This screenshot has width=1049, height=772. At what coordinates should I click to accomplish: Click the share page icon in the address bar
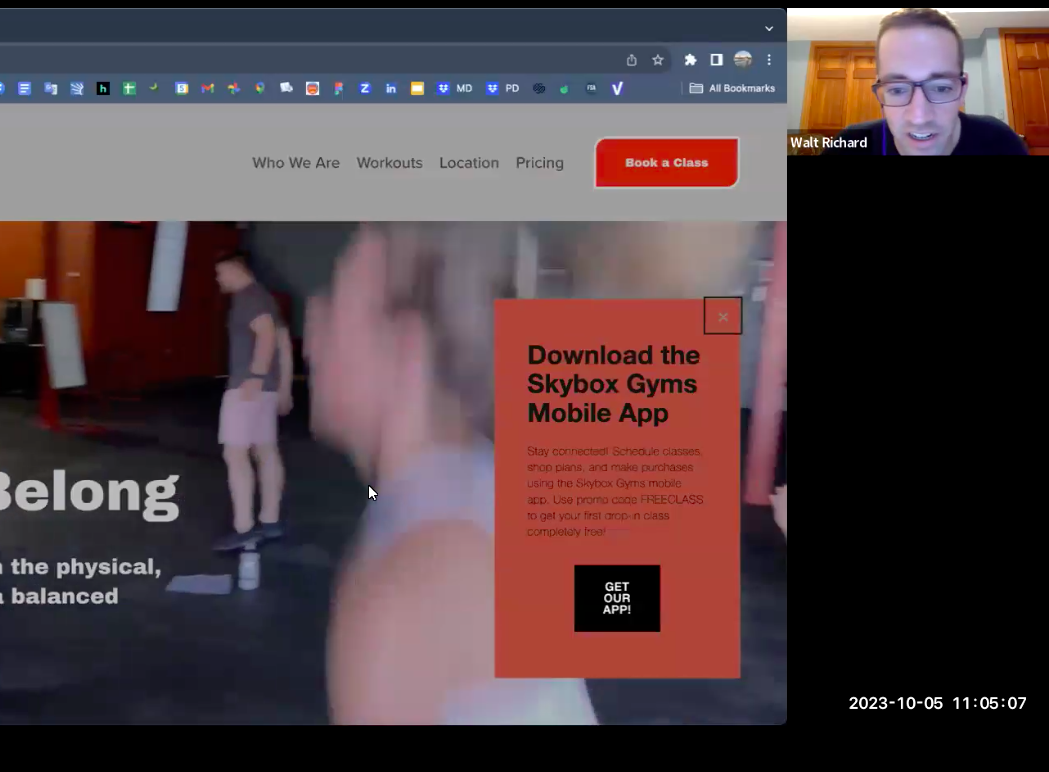tap(631, 60)
